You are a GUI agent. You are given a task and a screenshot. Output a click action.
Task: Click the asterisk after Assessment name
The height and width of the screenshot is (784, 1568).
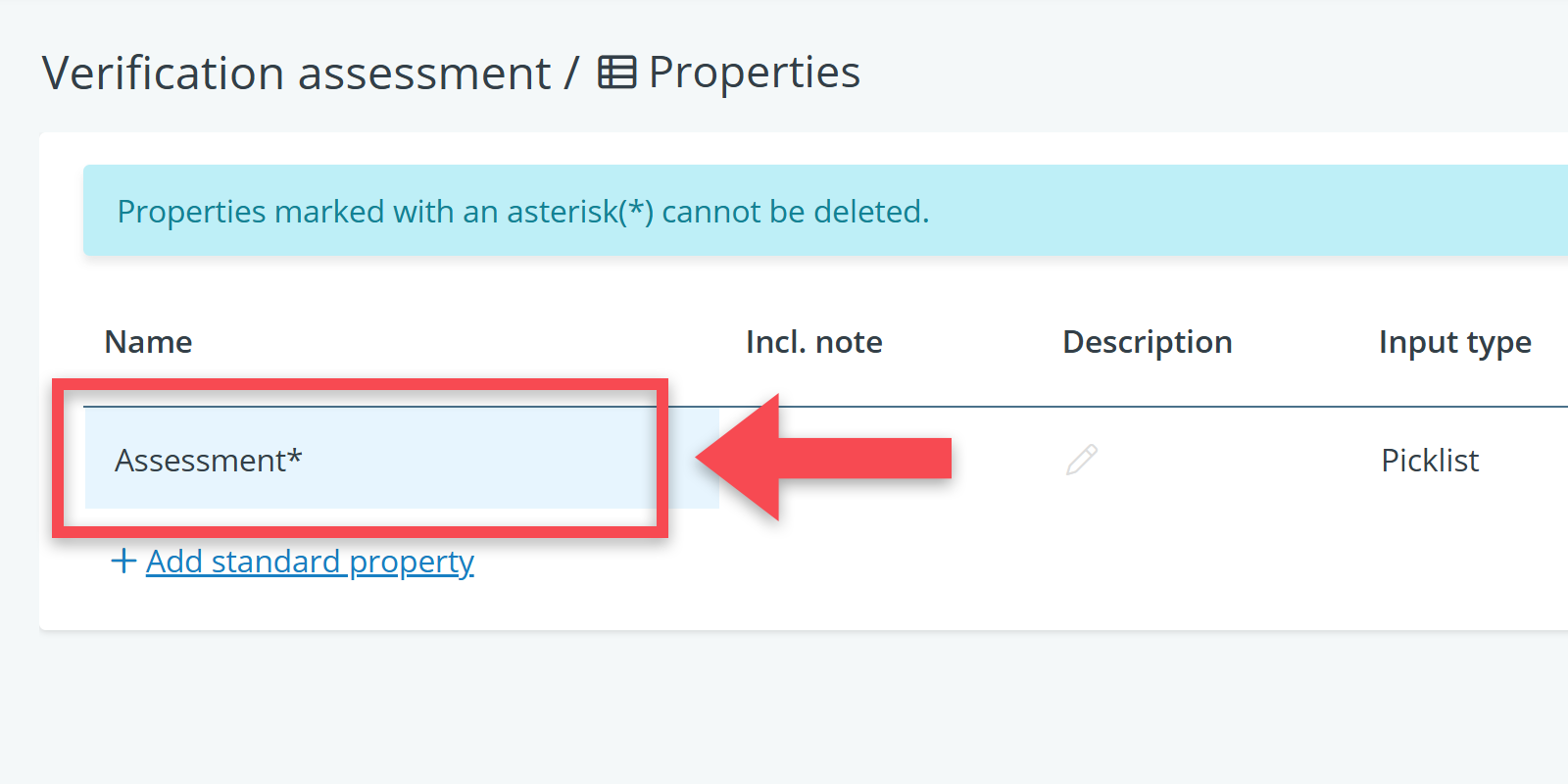coord(295,456)
